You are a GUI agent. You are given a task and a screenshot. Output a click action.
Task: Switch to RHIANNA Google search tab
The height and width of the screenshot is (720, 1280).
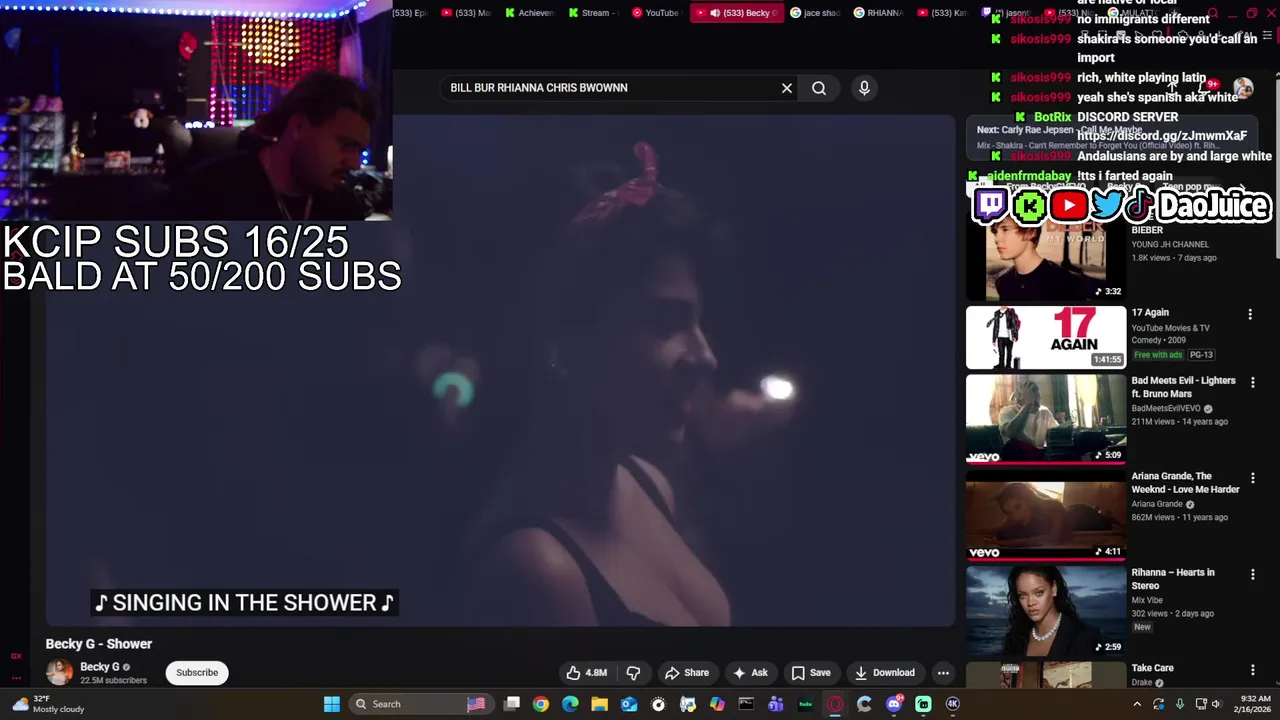[x=879, y=13]
